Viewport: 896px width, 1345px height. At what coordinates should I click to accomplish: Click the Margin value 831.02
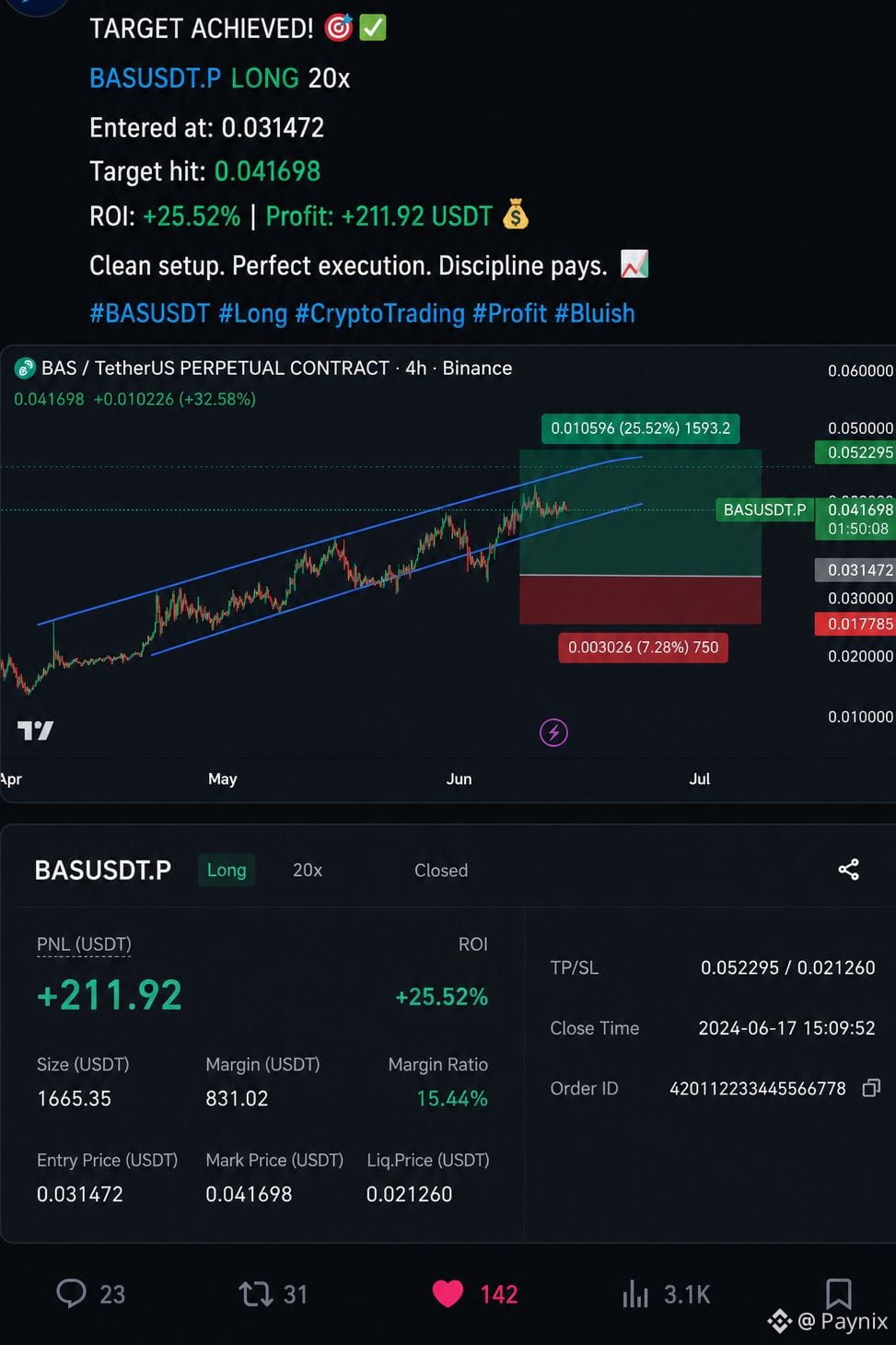pyautogui.click(x=237, y=1098)
